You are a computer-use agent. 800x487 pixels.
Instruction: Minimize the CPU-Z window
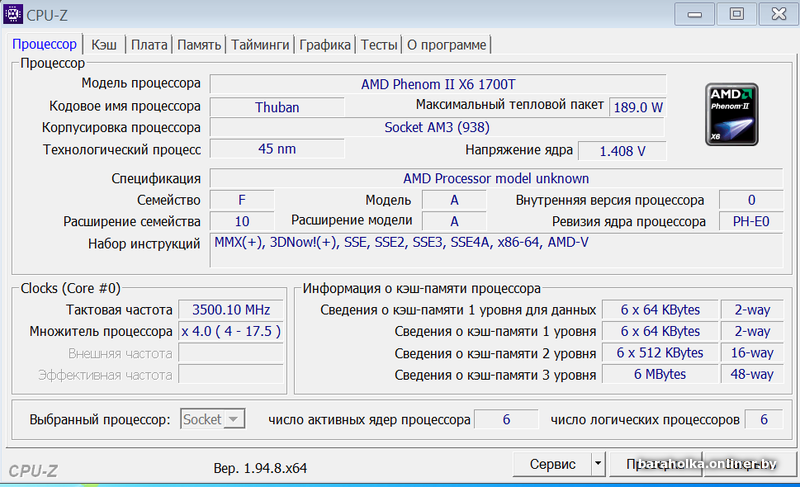coord(694,14)
